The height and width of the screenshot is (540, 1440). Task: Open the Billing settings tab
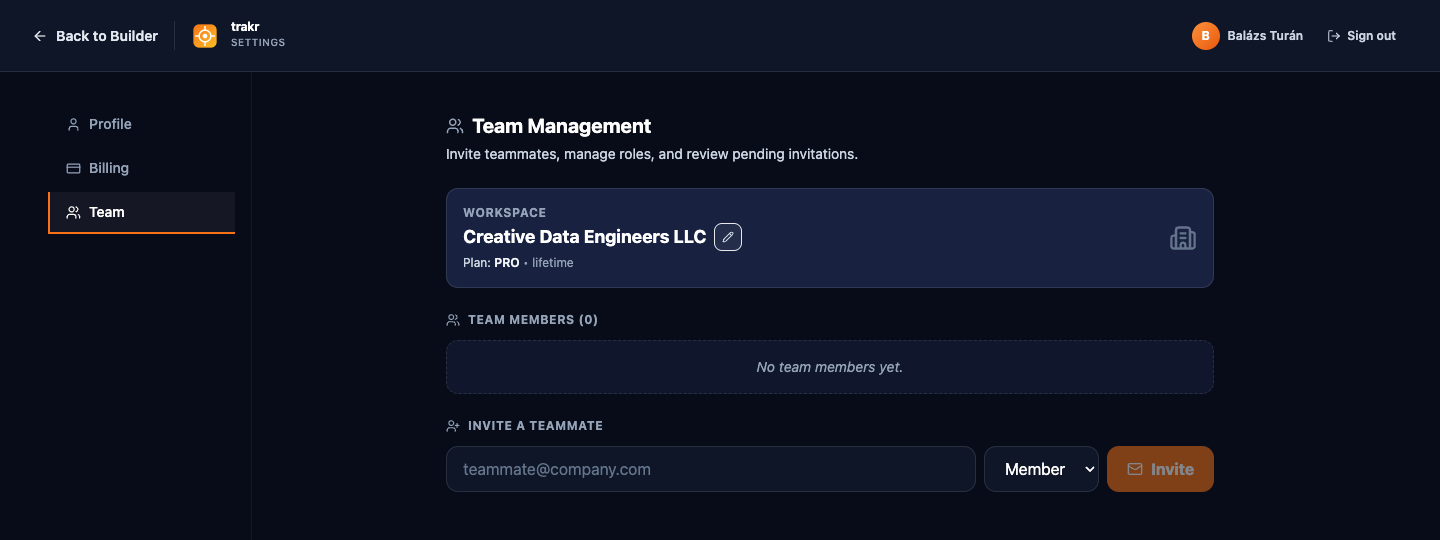[142, 168]
